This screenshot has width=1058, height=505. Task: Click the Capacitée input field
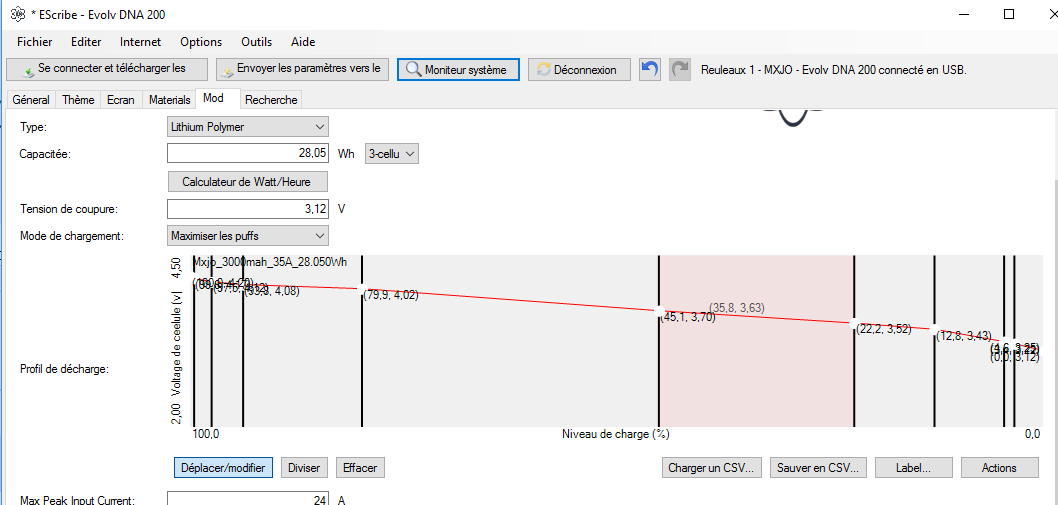[x=247, y=154]
